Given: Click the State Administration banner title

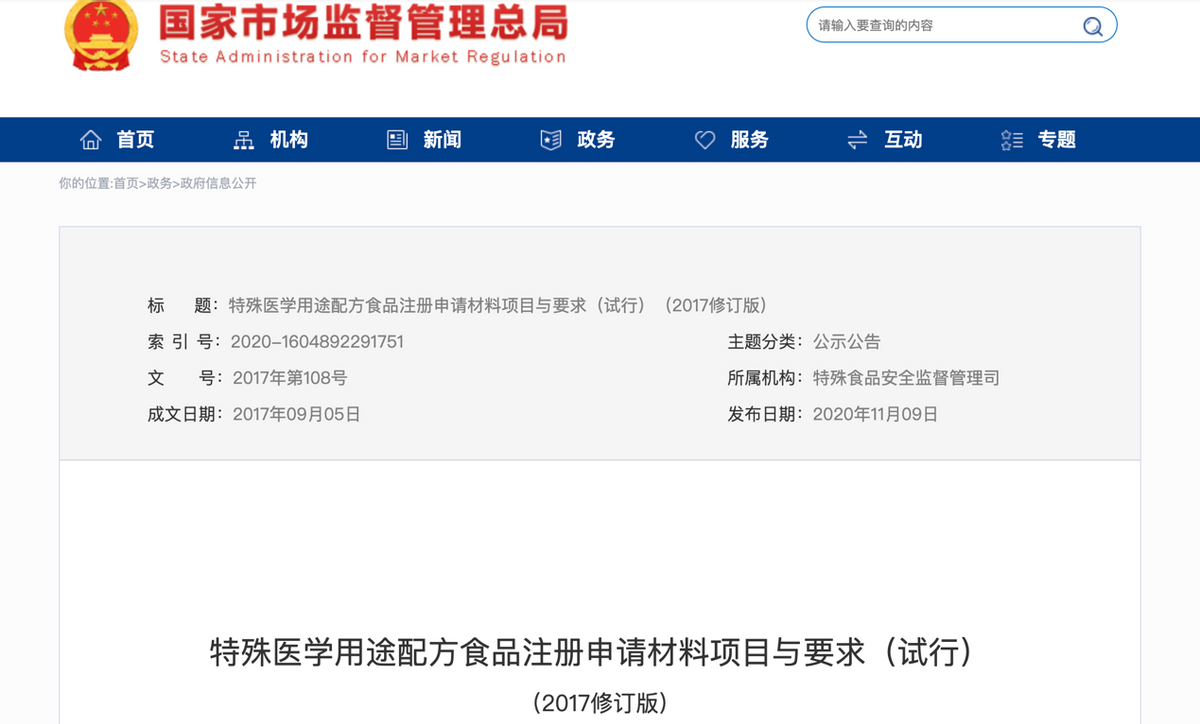Looking at the screenshot, I should click(360, 33).
